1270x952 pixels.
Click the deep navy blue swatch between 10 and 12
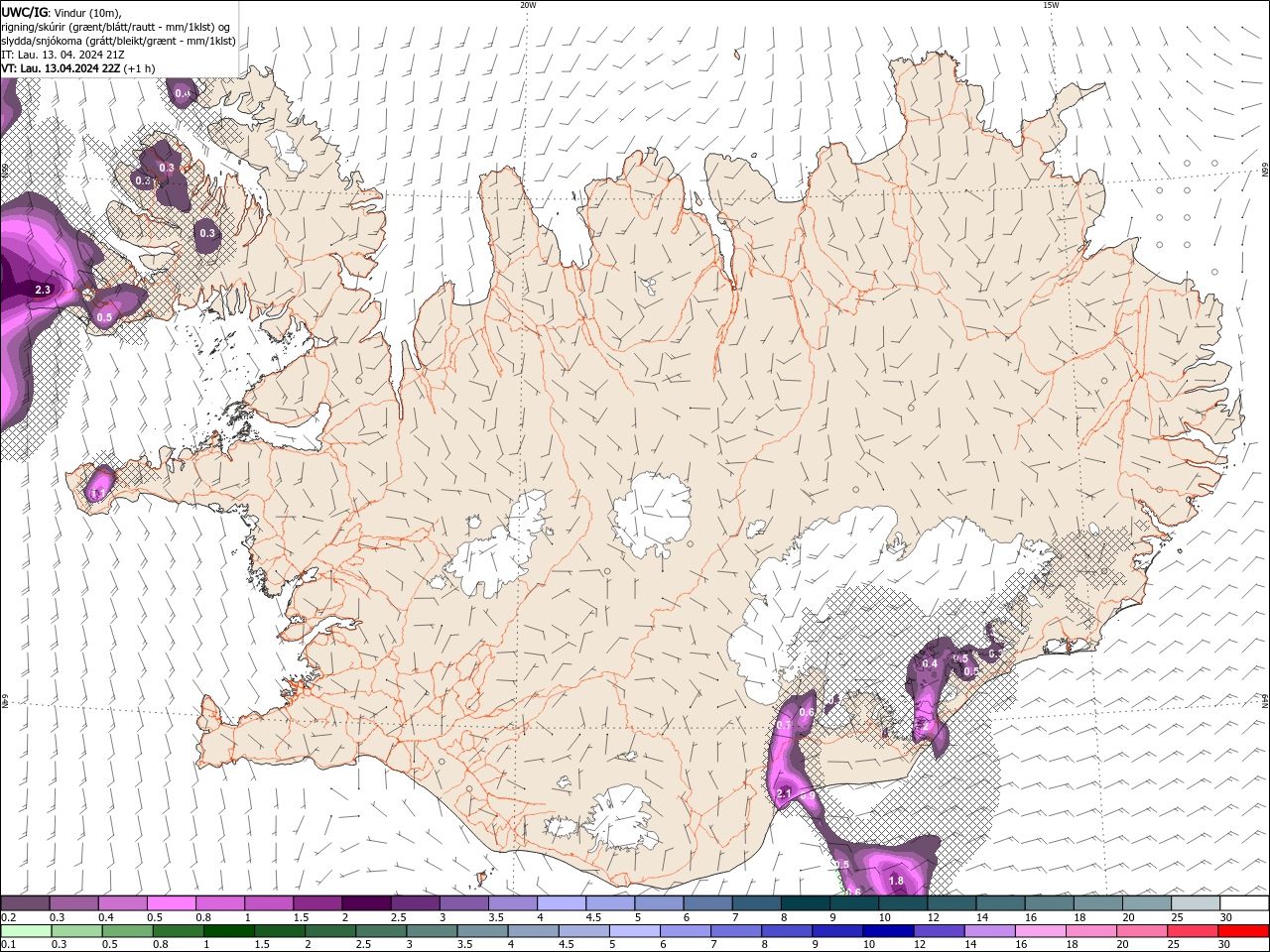click(x=887, y=931)
